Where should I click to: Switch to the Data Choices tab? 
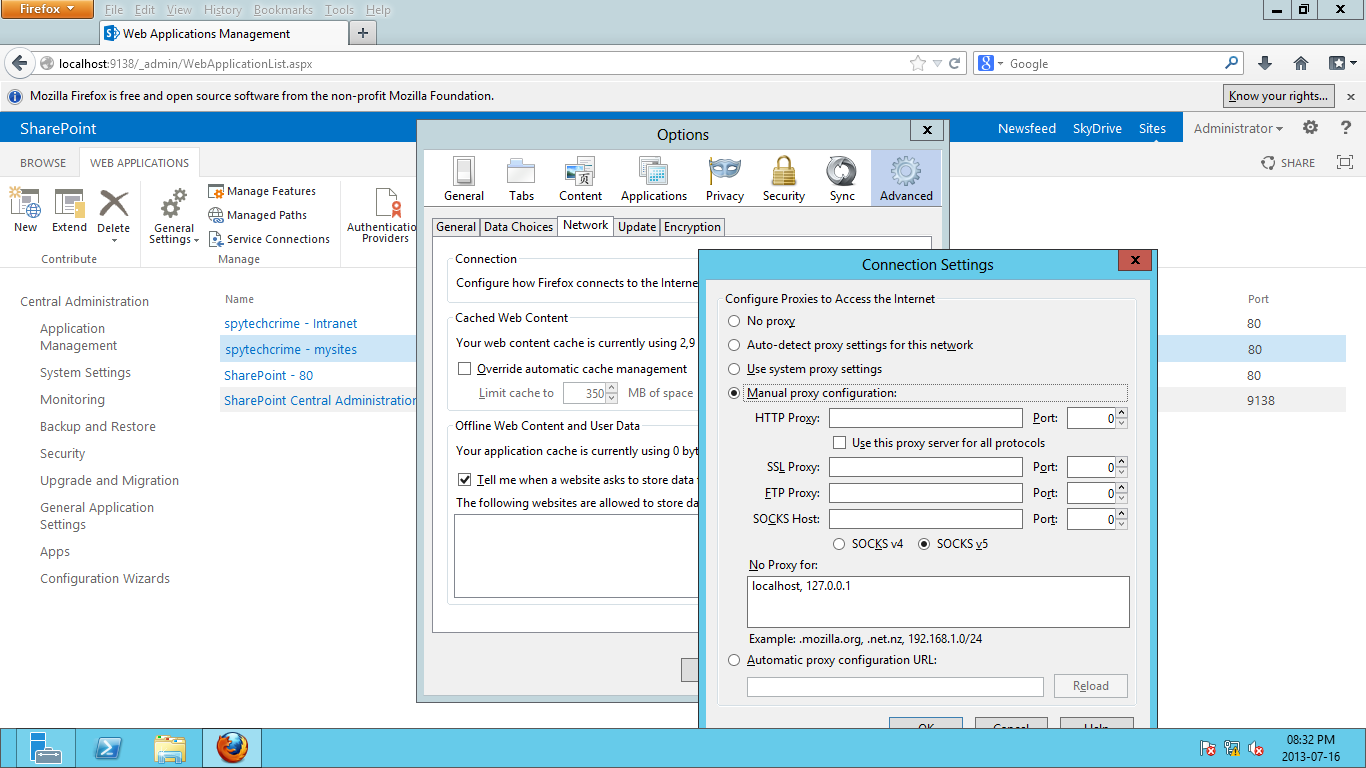click(518, 227)
